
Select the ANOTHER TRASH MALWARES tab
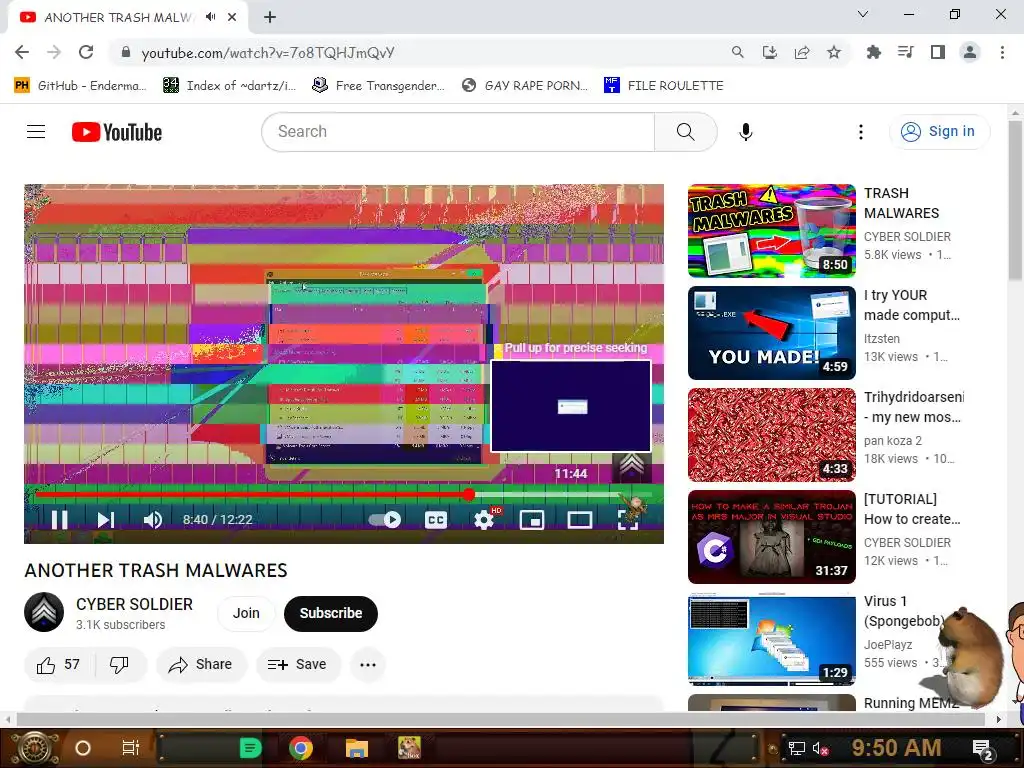(x=128, y=18)
